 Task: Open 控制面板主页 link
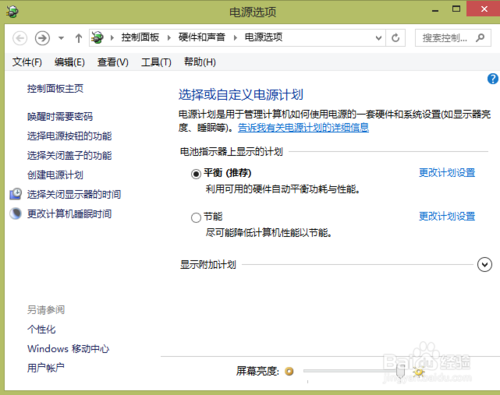pyautogui.click(x=55, y=89)
